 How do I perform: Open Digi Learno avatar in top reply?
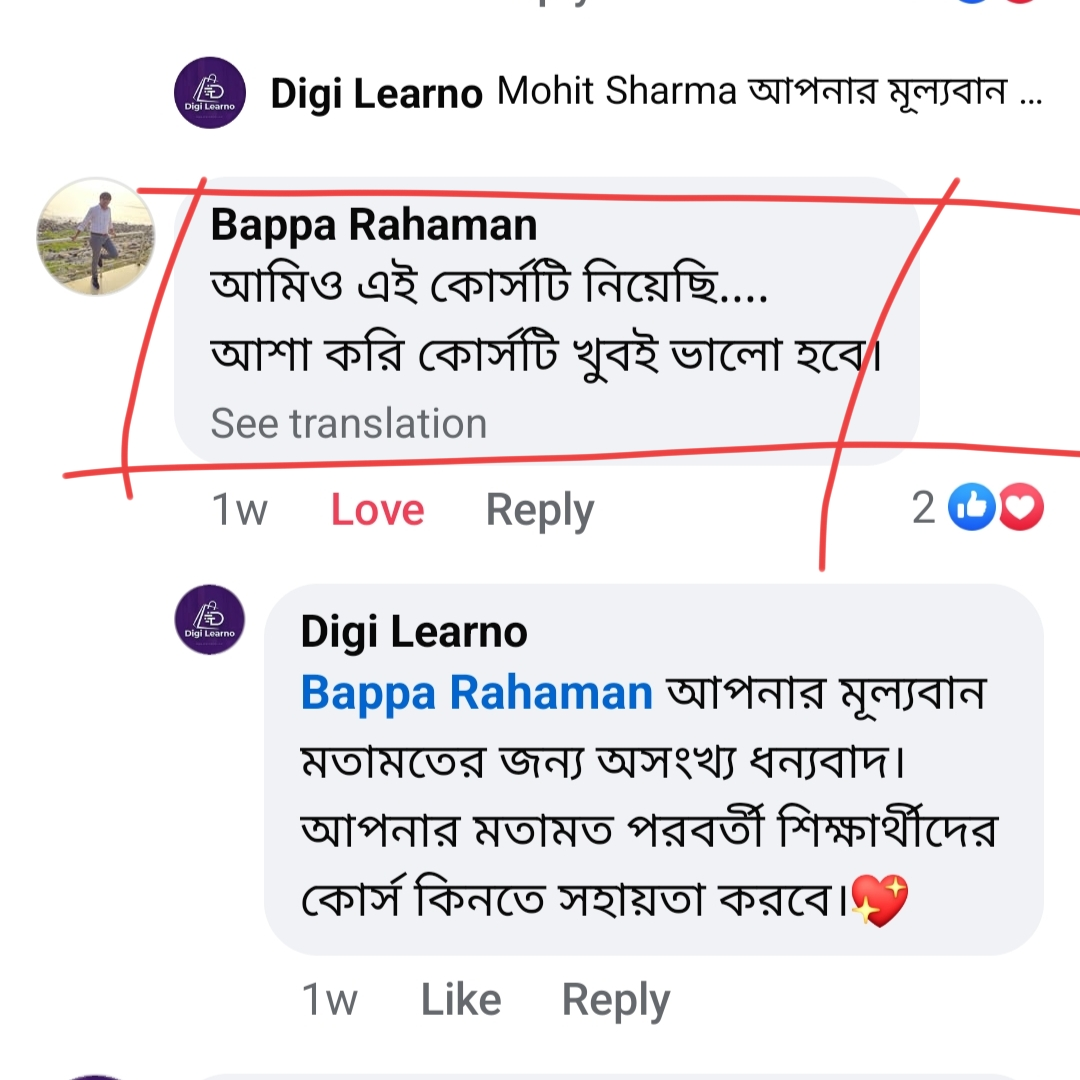pos(210,93)
